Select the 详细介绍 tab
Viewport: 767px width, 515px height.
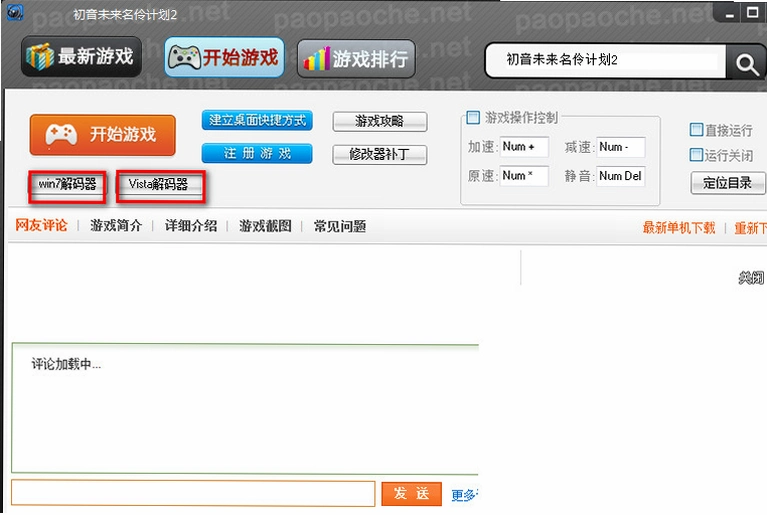coord(191,225)
